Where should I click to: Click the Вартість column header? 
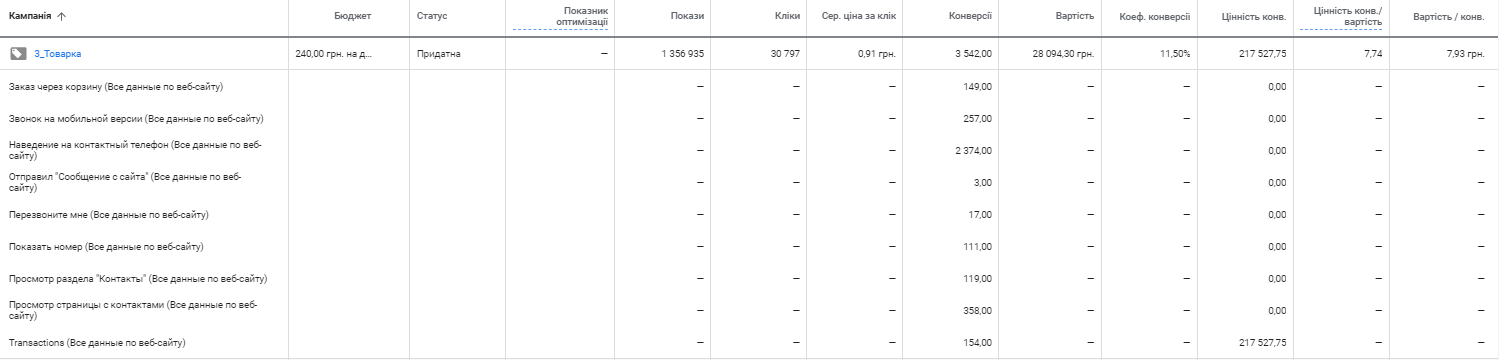click(x=1074, y=16)
